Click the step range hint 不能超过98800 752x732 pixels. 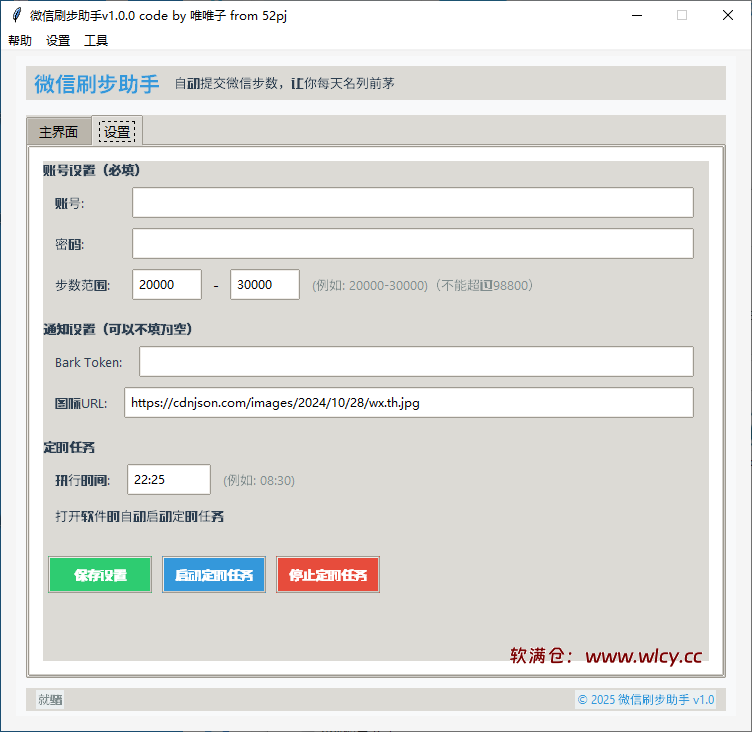pyautogui.click(x=484, y=285)
